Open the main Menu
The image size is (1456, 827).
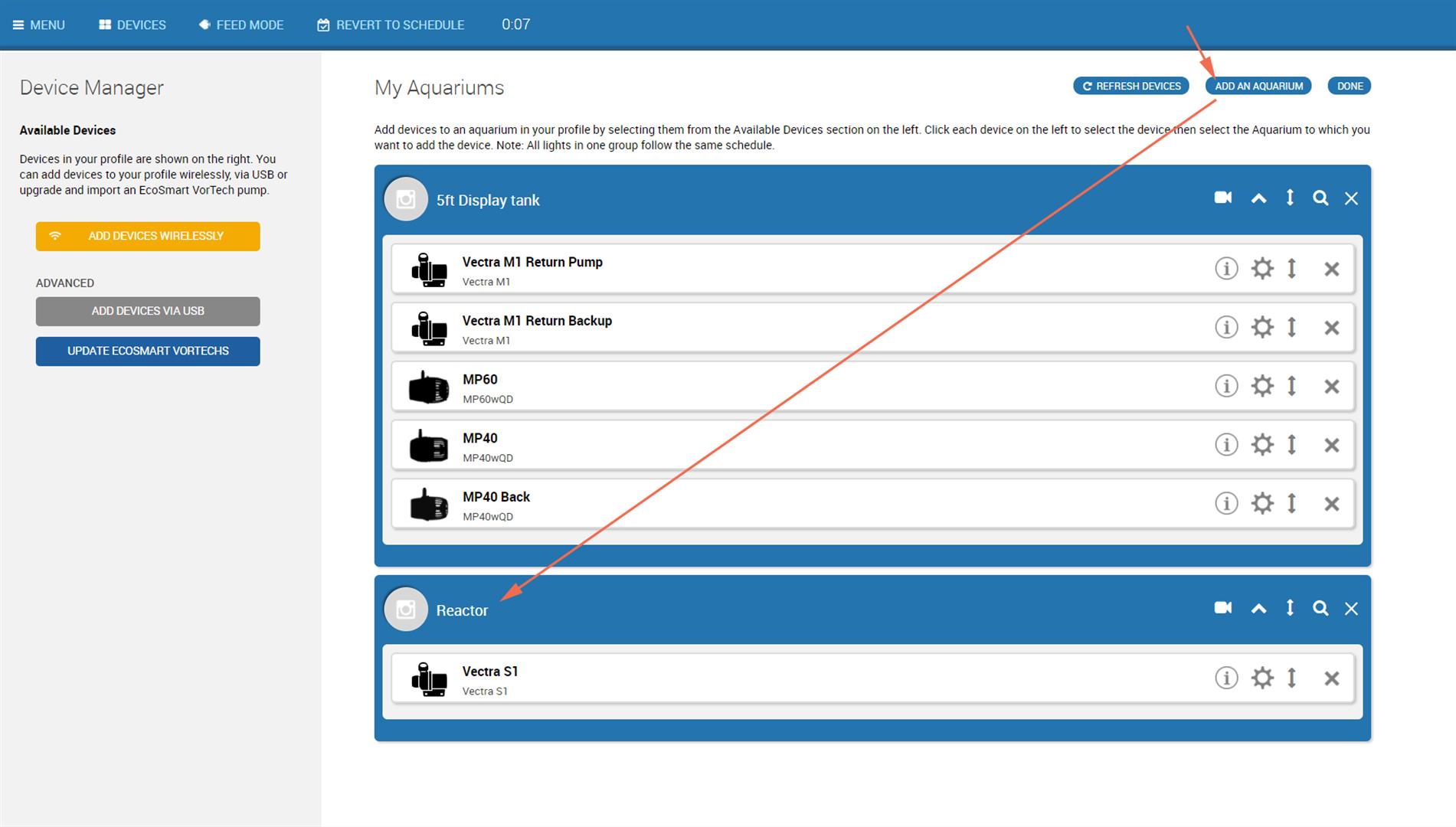click(39, 25)
